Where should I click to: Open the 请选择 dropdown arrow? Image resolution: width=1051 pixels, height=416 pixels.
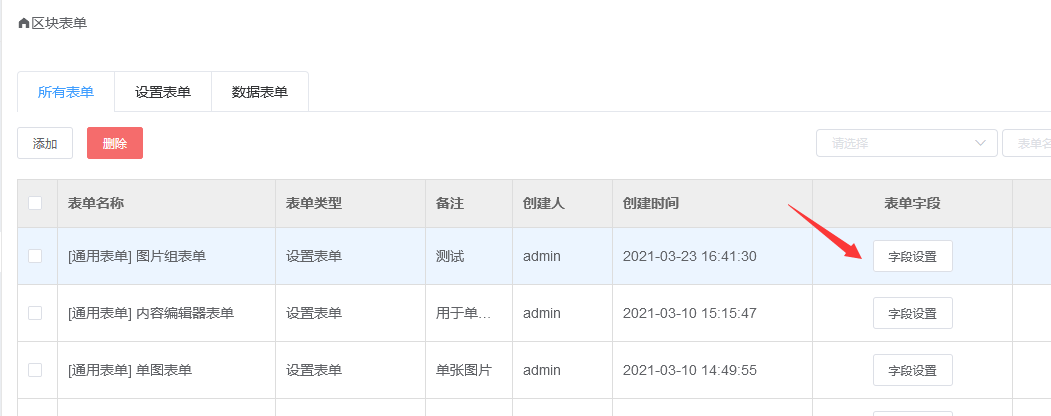(980, 143)
